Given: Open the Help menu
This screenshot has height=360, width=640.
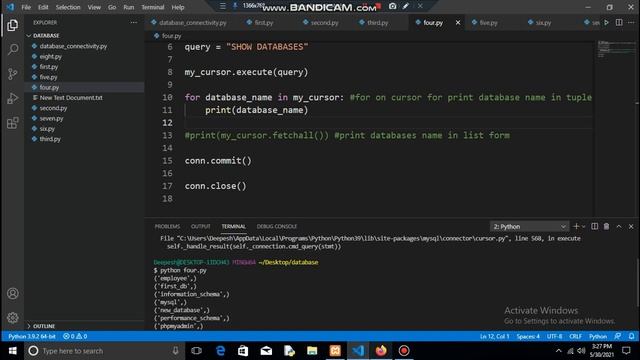Looking at the screenshot, I should [178, 7].
